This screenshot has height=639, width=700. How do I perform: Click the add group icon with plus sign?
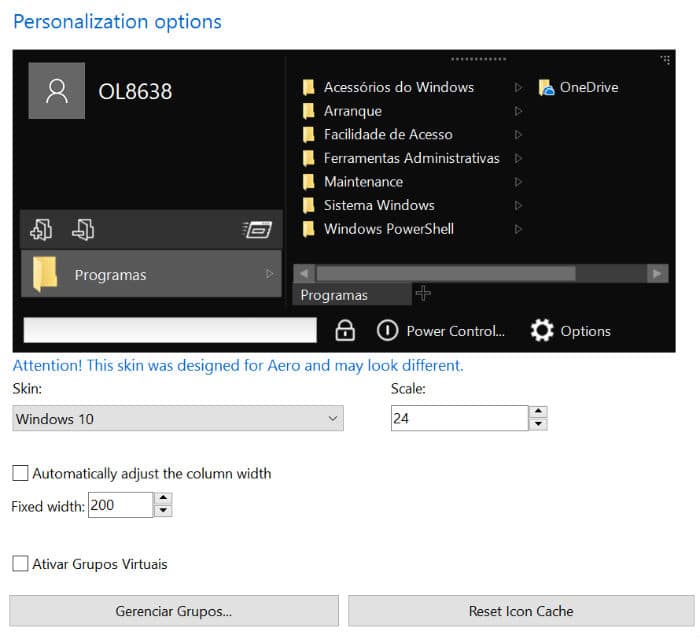(41, 230)
